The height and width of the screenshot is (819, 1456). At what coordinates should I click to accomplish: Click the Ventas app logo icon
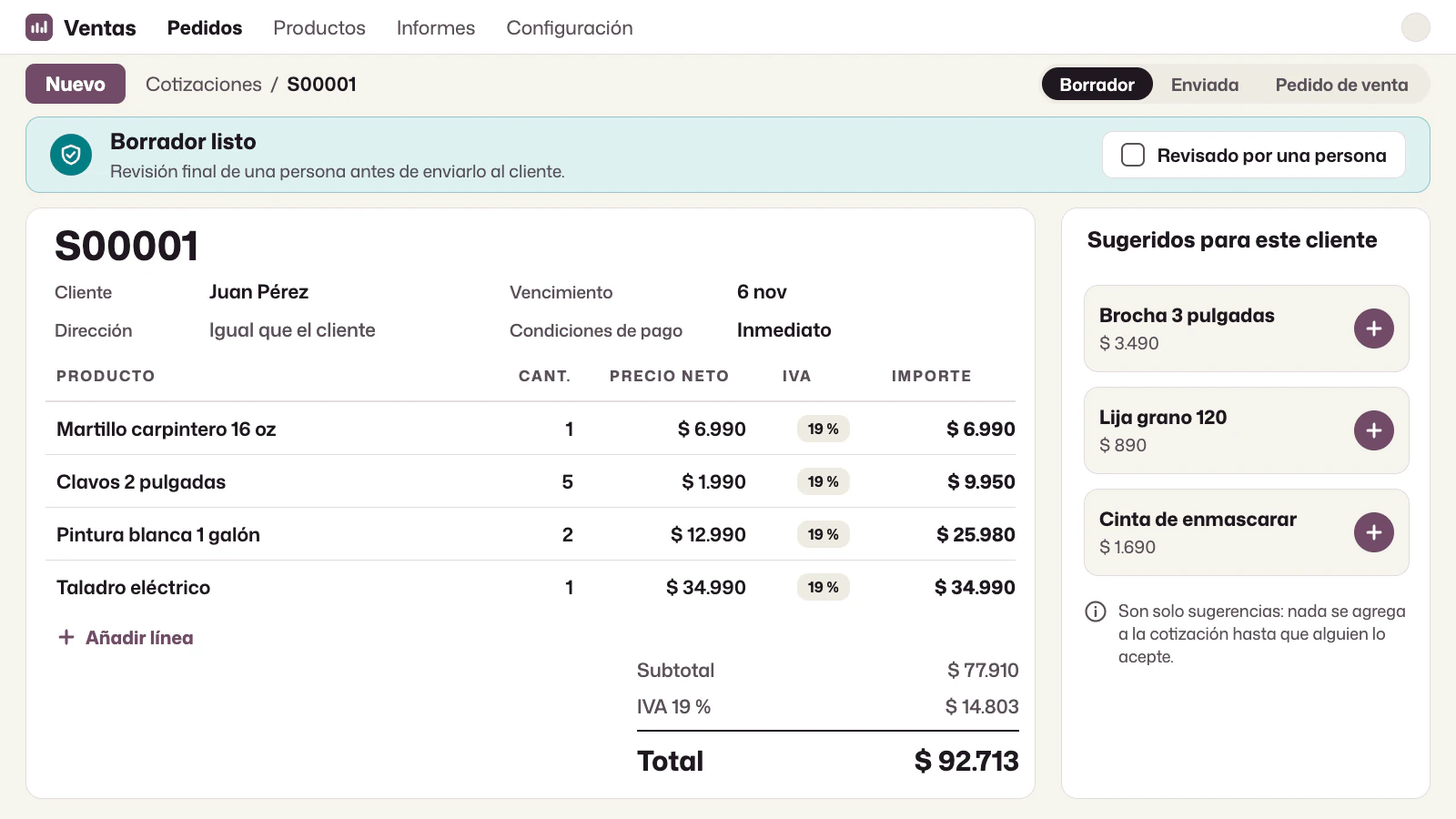(x=39, y=27)
